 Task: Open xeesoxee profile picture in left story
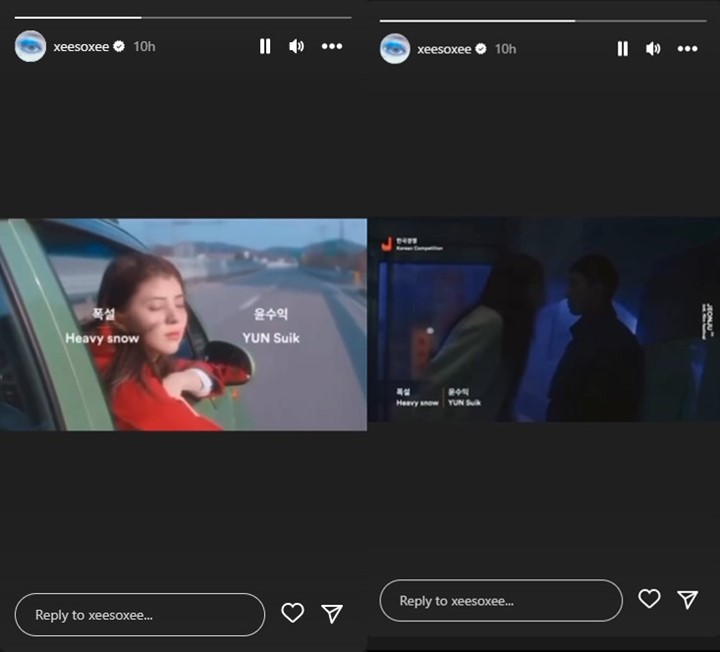pyautogui.click(x=30, y=46)
